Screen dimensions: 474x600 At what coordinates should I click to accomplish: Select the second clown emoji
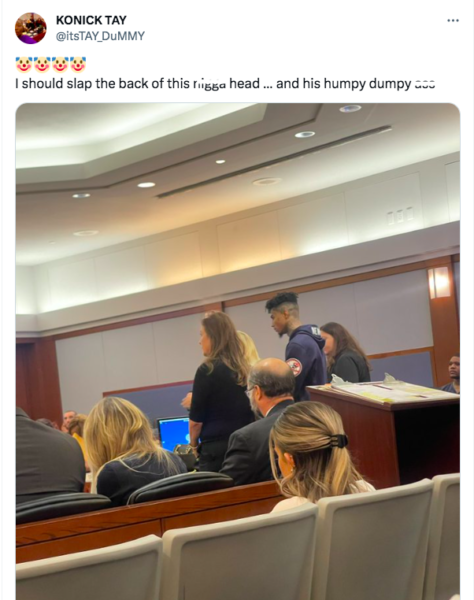coord(42,65)
